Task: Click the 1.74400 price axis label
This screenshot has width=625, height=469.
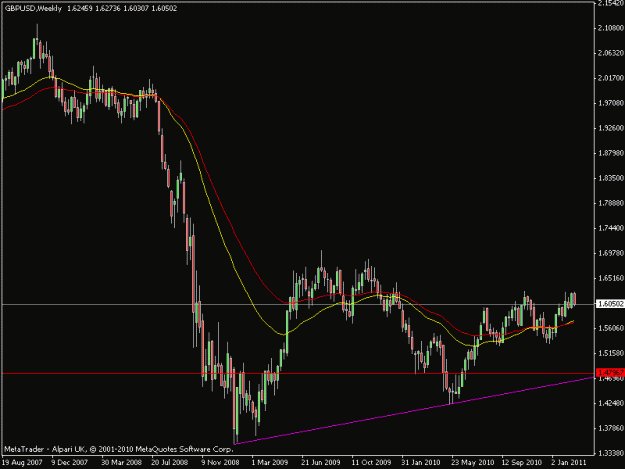Action: click(611, 228)
